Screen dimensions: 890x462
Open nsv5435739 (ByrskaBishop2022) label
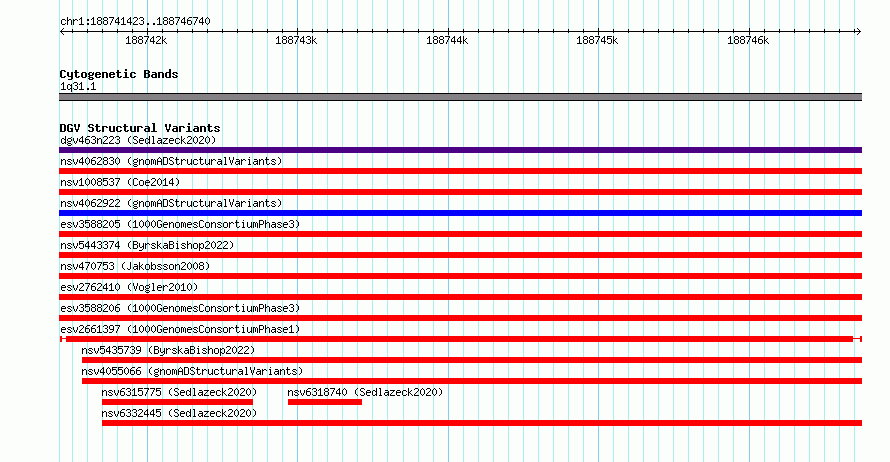tap(168, 350)
